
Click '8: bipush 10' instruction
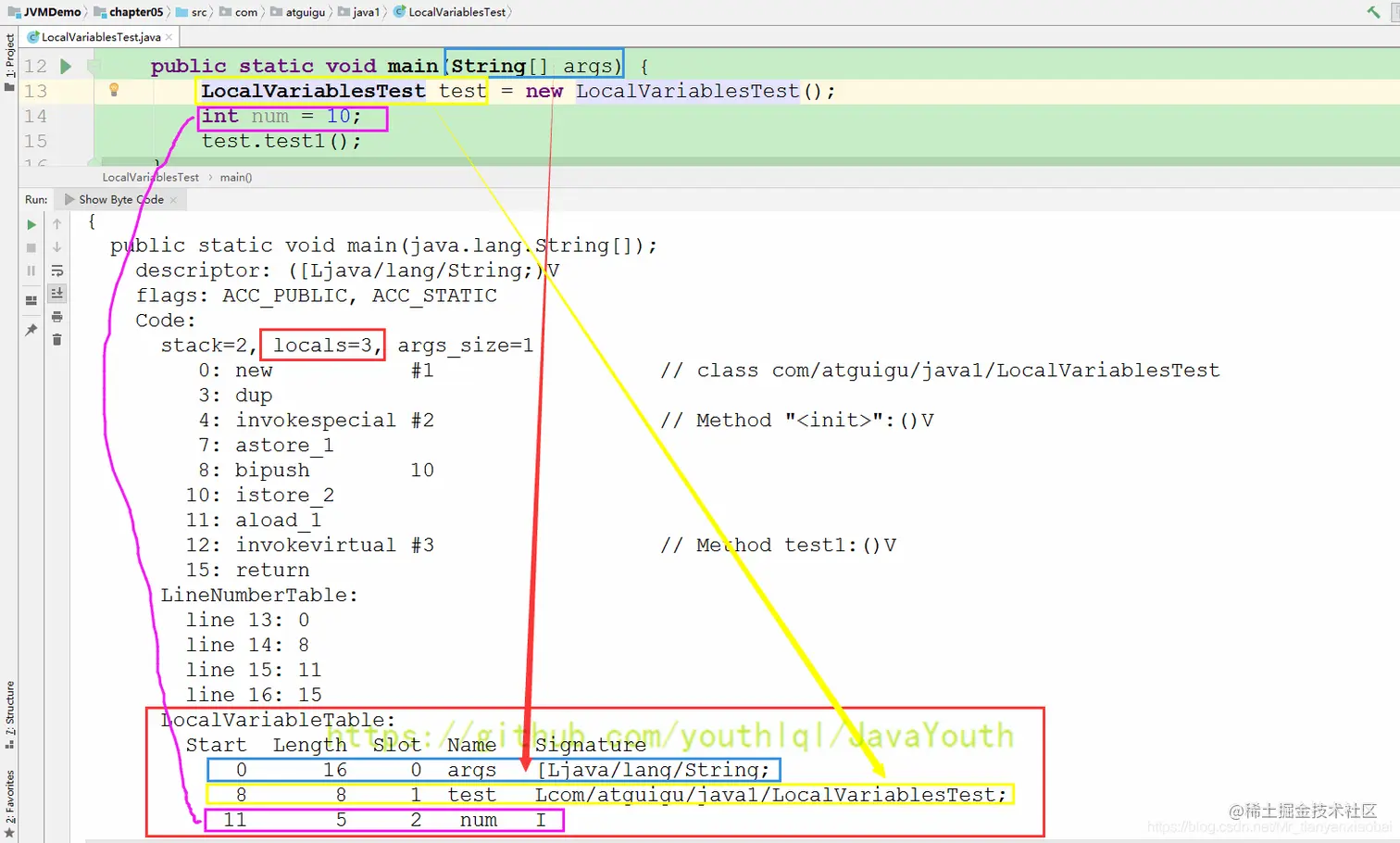coord(317,471)
